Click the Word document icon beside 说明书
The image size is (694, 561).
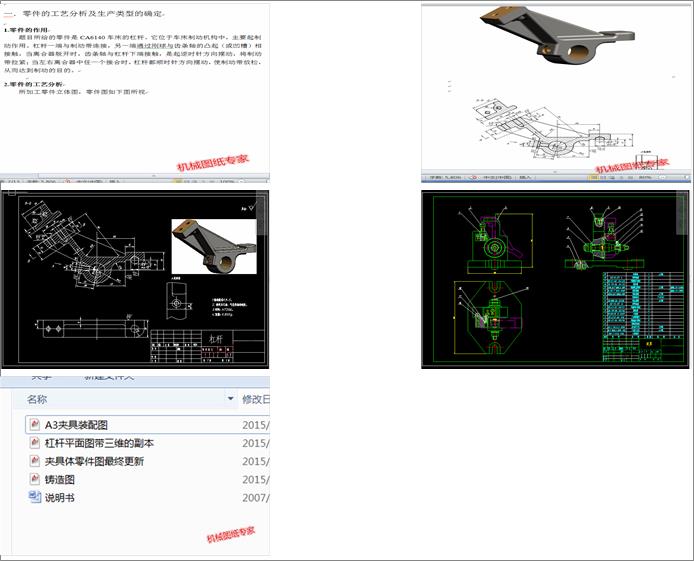[35, 497]
